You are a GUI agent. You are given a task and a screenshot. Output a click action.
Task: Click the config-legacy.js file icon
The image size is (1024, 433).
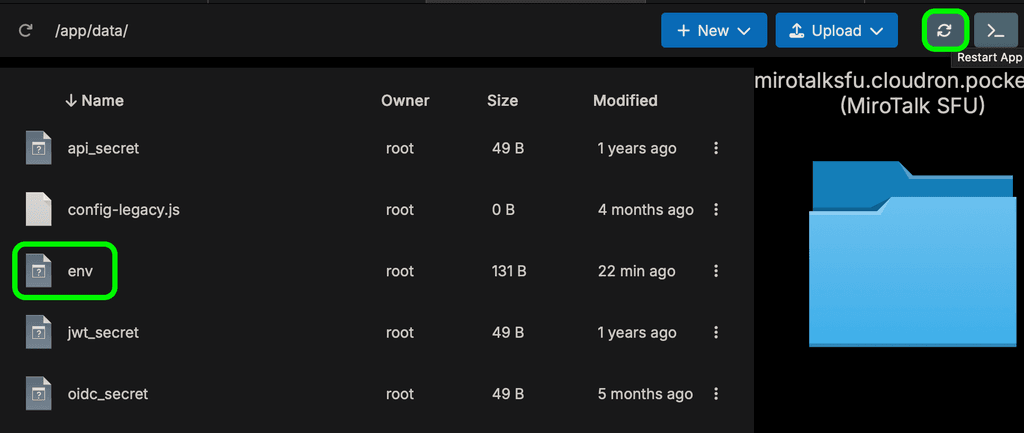click(x=38, y=210)
